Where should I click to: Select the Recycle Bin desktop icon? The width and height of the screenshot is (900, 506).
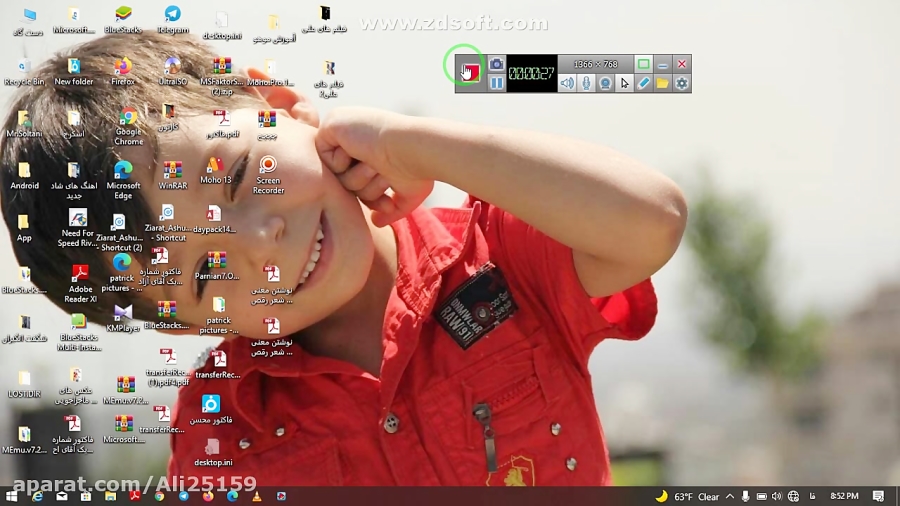tap(24, 72)
